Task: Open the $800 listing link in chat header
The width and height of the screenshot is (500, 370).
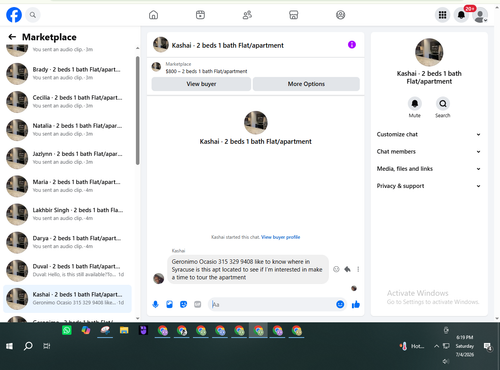Action: [x=206, y=71]
